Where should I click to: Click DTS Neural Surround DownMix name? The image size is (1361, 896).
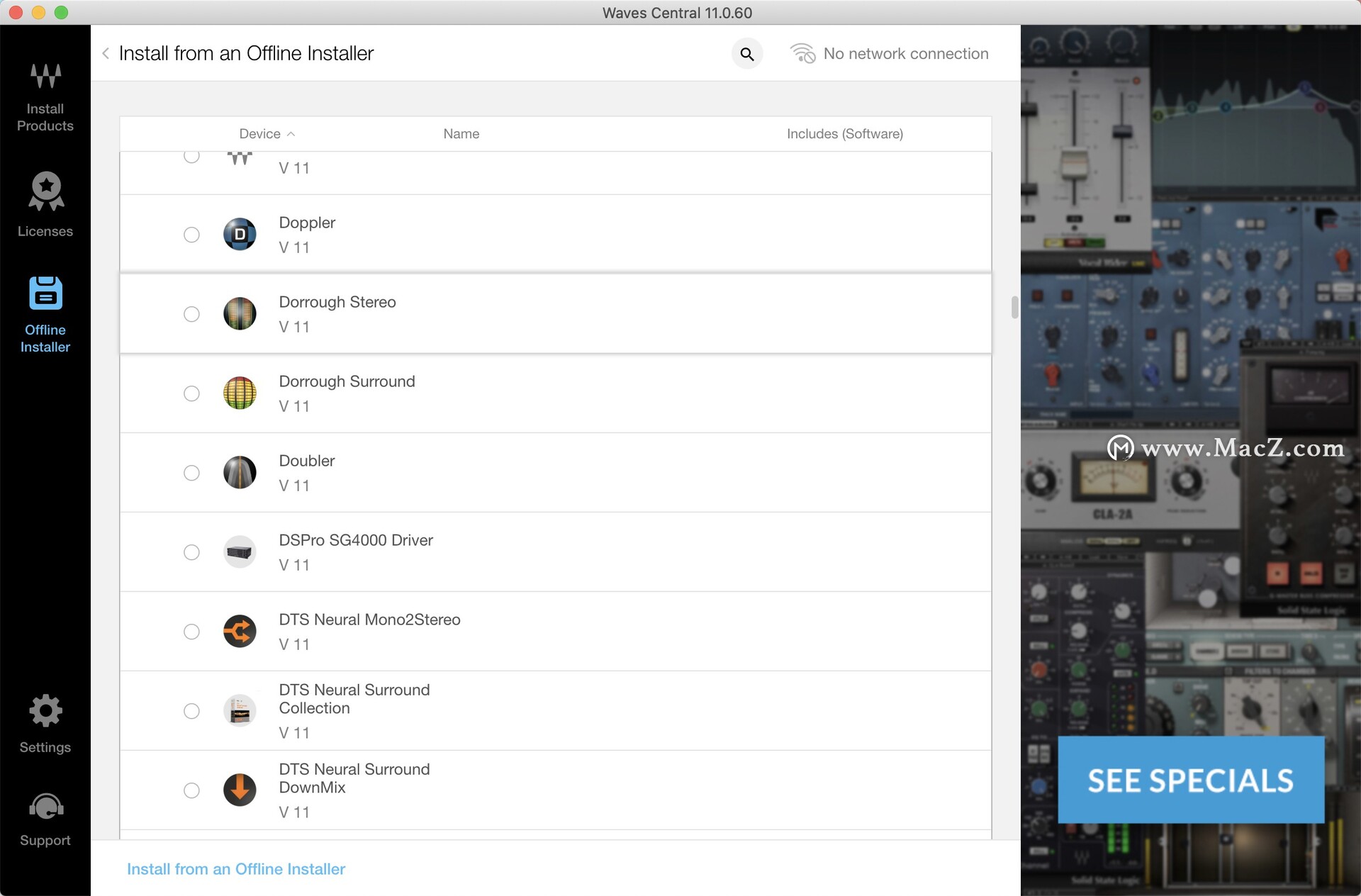[x=354, y=778]
